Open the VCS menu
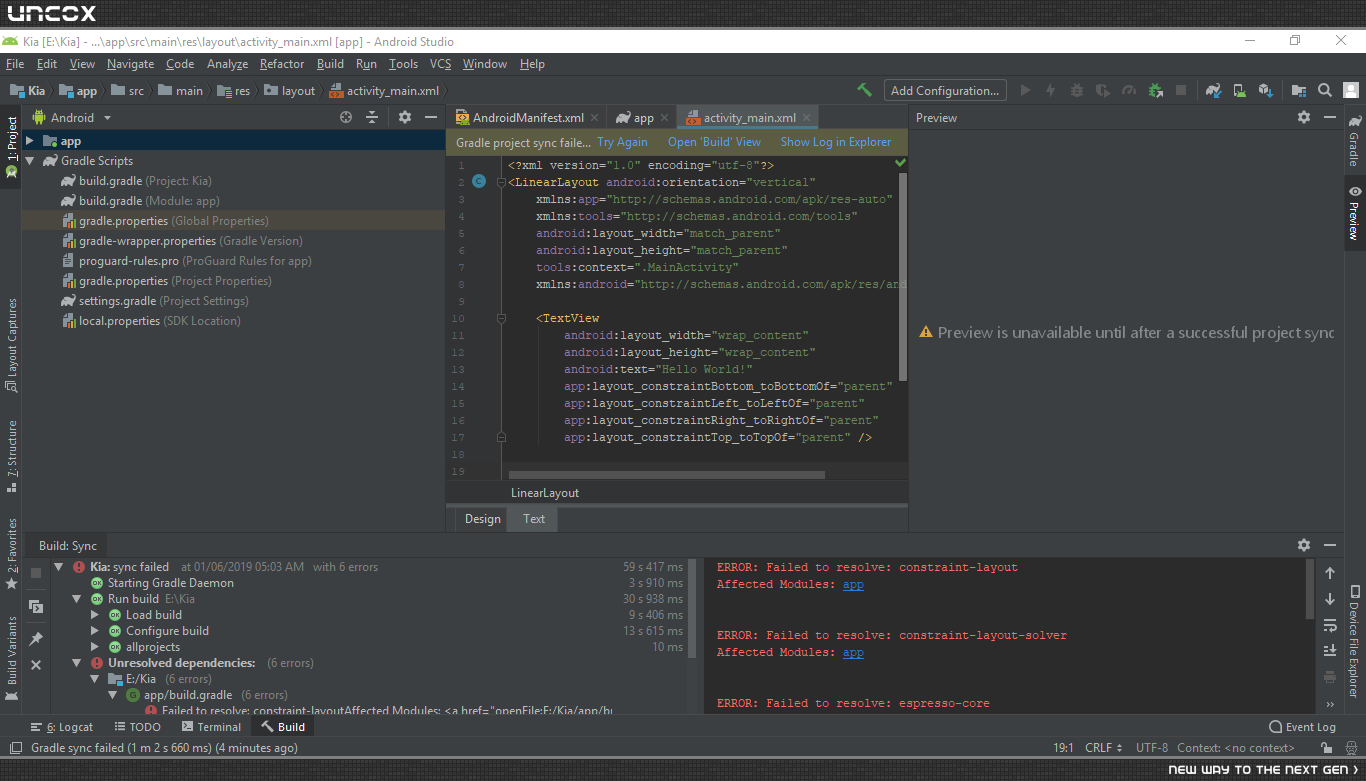The image size is (1366, 781). point(441,64)
